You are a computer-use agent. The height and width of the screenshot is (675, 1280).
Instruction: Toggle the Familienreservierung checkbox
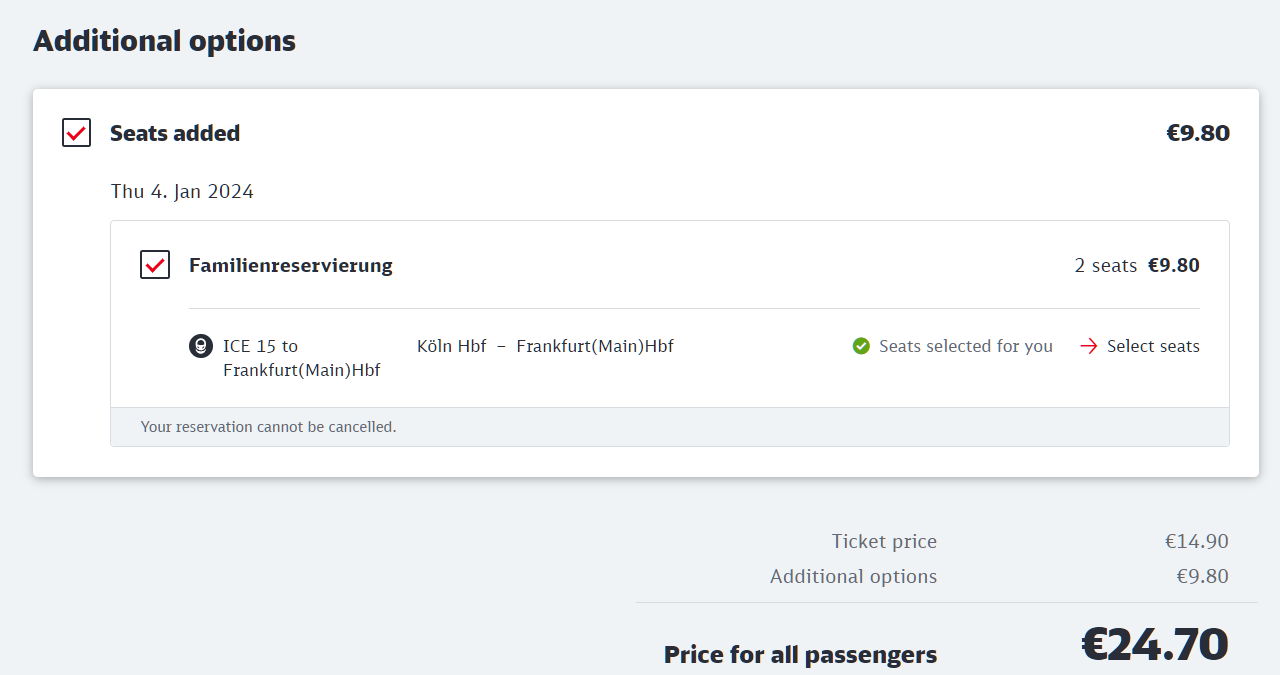point(155,265)
